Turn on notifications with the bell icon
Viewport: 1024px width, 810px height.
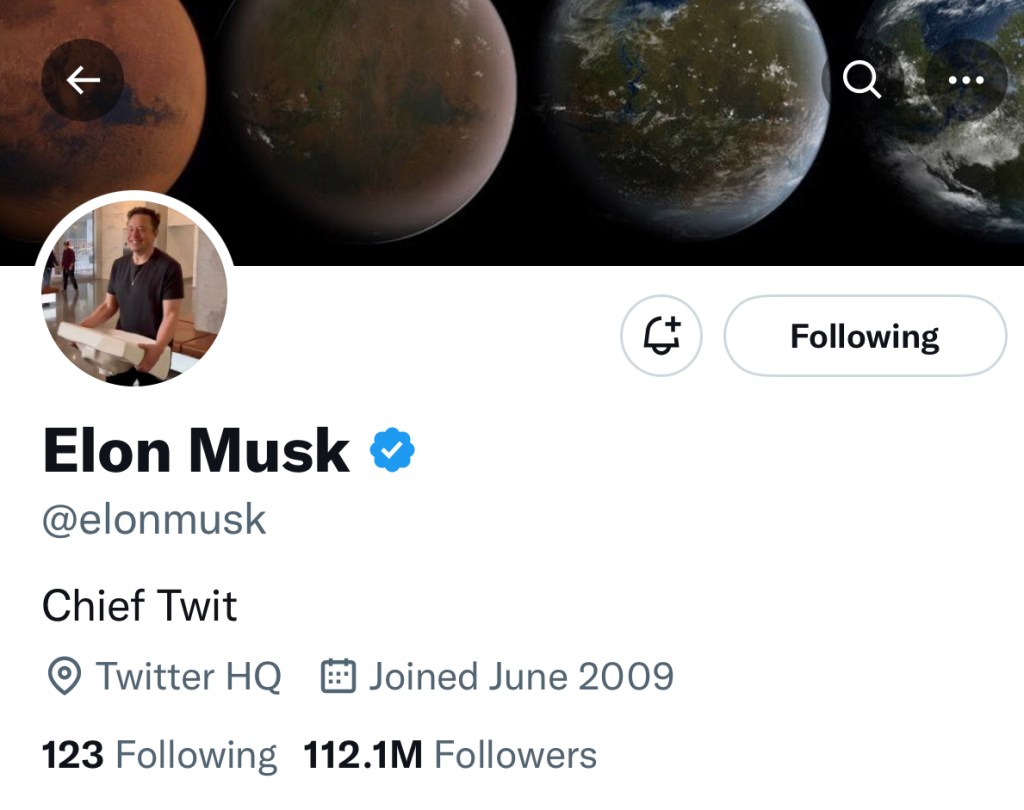tap(661, 335)
